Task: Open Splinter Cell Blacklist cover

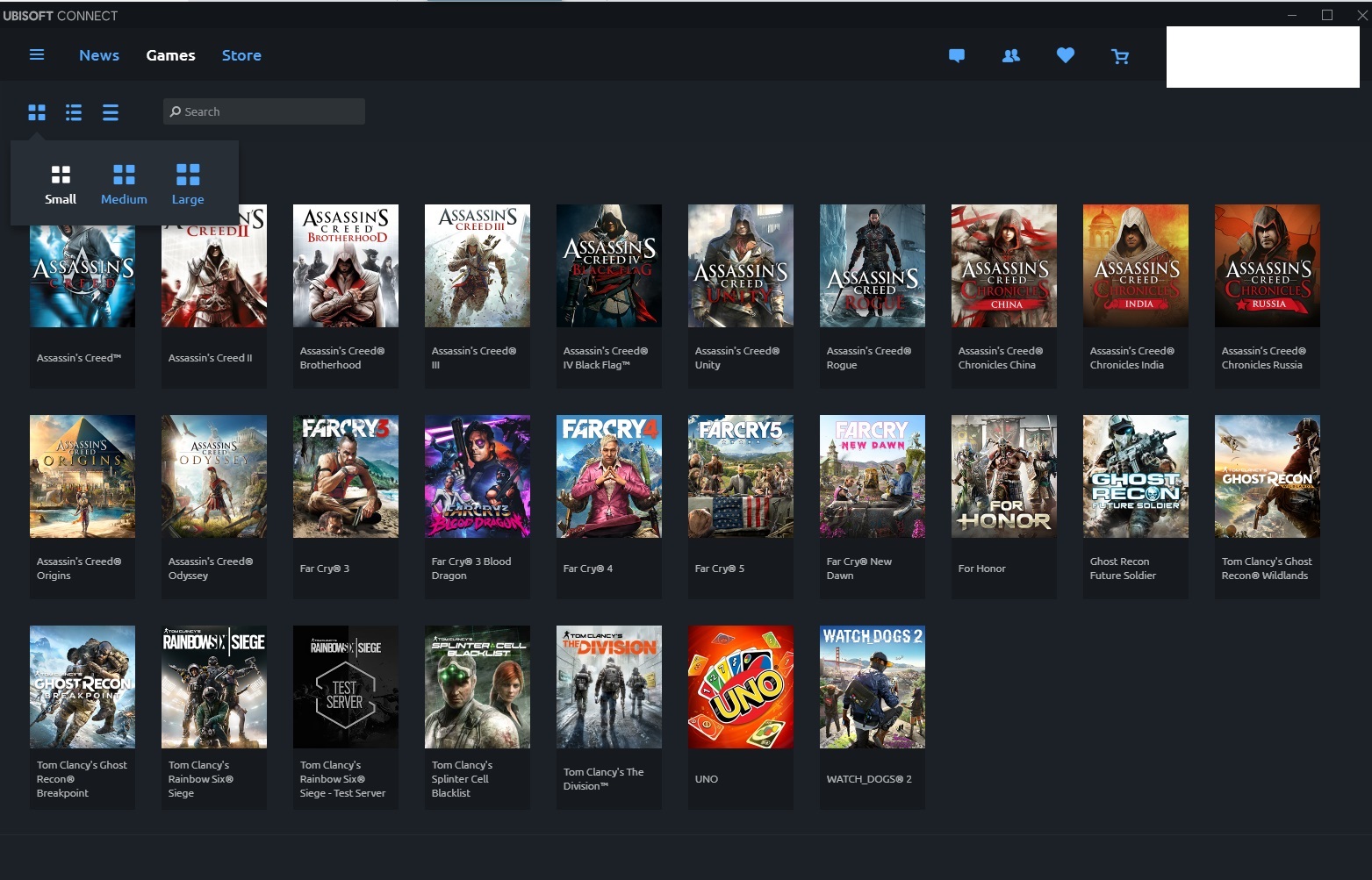Action: pyautogui.click(x=478, y=687)
